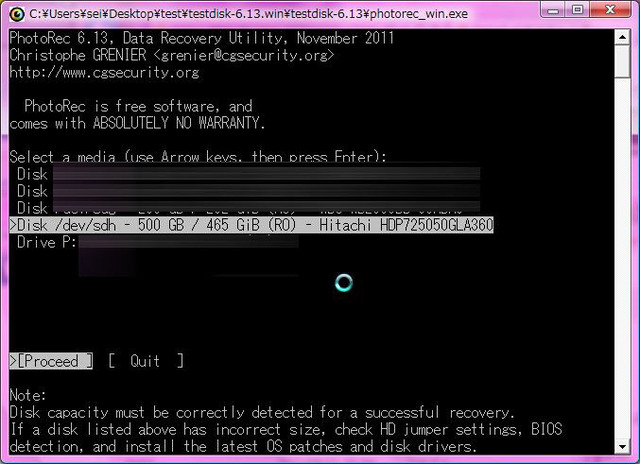This screenshot has height=464, width=640.
Task: Click the 'If a disk listed above has incorrect size' line
Action: click(286, 429)
